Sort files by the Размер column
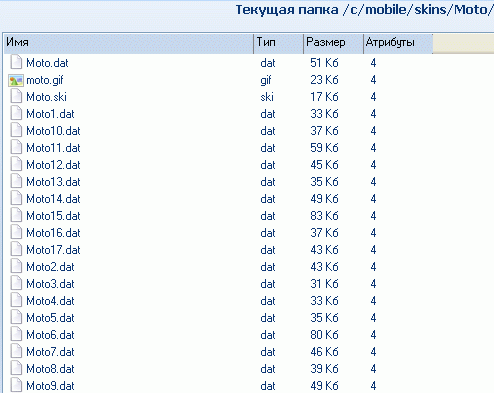 click(x=333, y=43)
